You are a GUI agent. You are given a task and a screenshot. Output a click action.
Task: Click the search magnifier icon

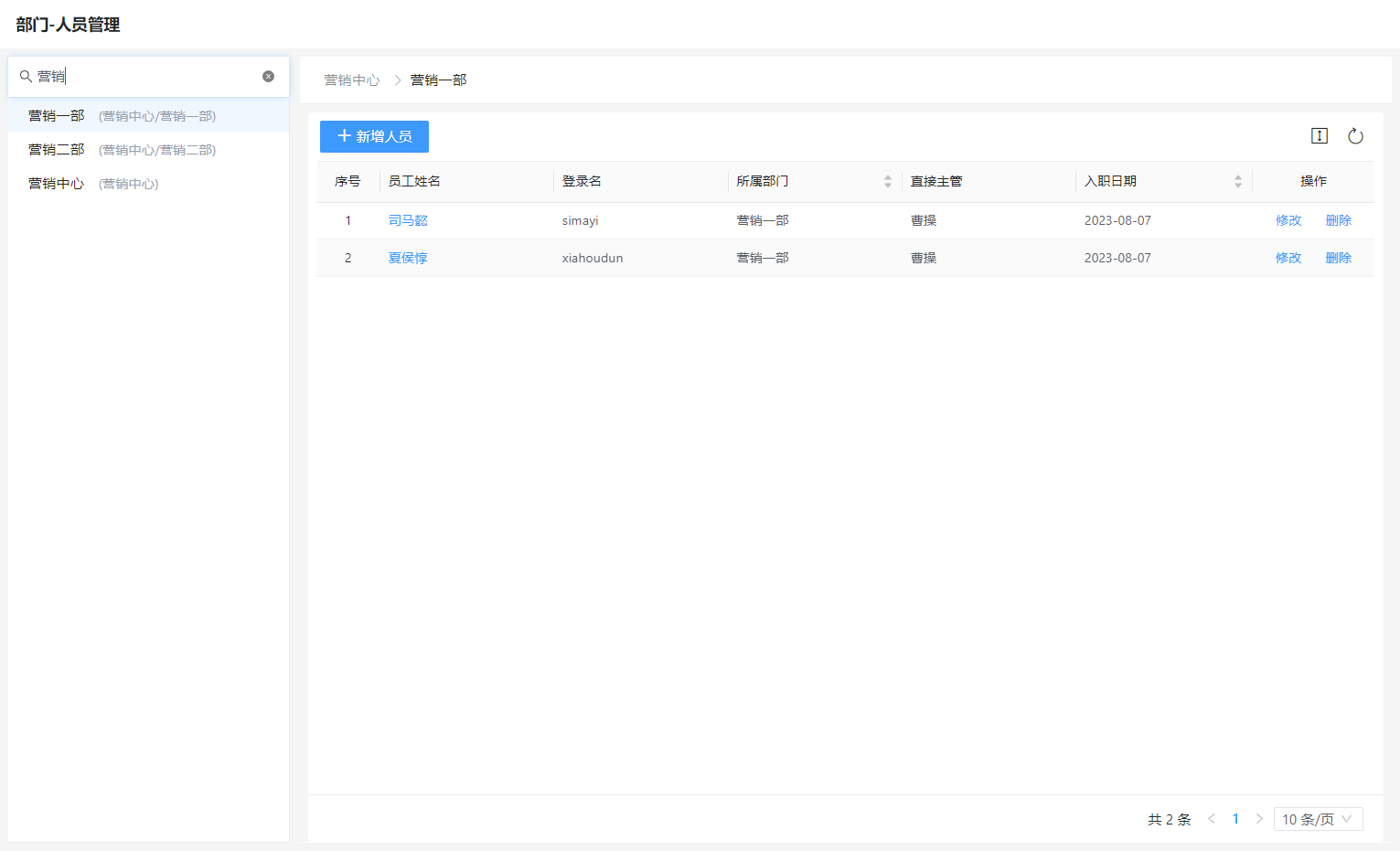(x=26, y=77)
